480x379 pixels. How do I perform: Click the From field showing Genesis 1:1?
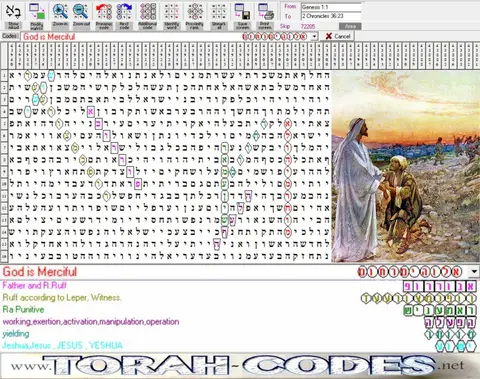(x=331, y=7)
